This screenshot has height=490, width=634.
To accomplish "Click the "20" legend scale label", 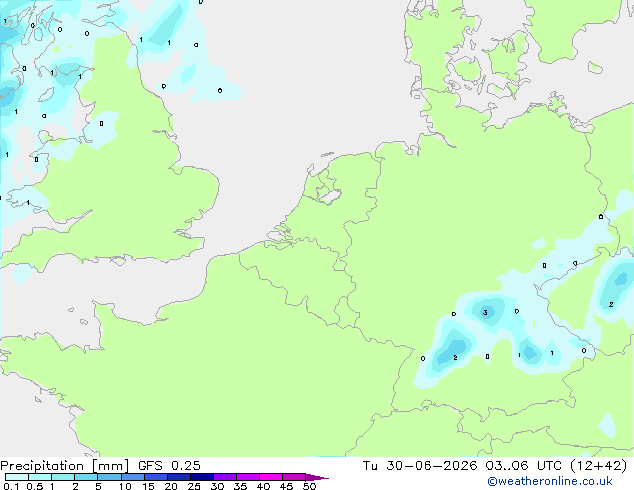I will (171, 486).
